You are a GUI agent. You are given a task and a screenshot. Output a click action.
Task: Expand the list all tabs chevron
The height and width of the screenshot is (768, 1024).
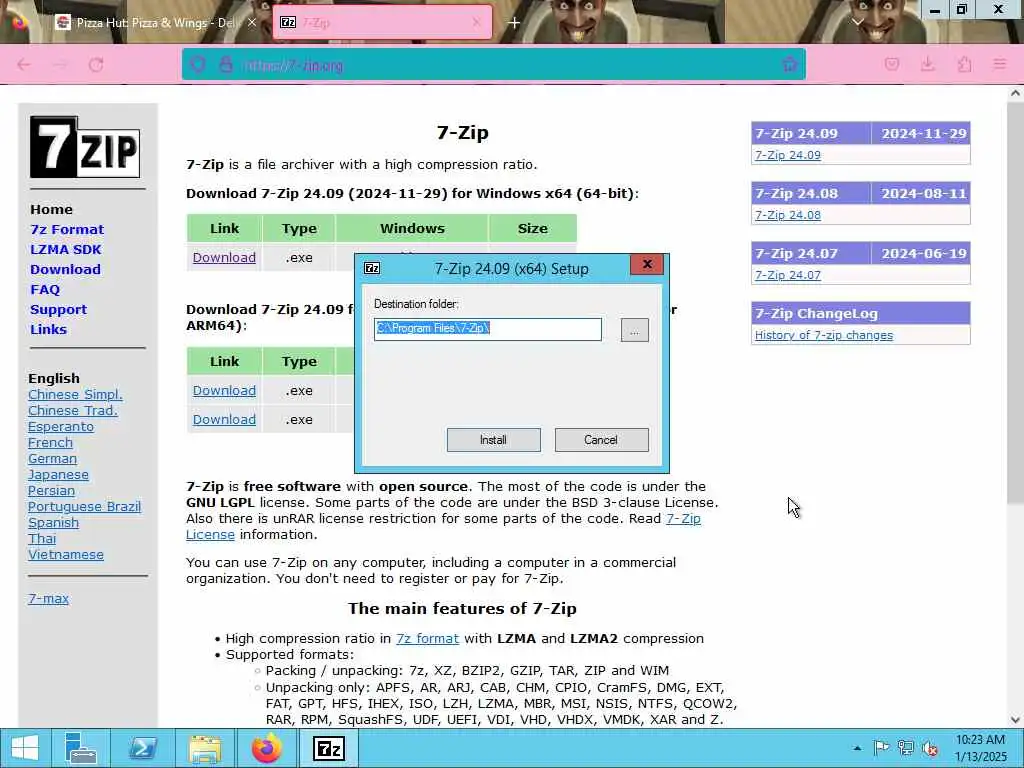coord(858,22)
